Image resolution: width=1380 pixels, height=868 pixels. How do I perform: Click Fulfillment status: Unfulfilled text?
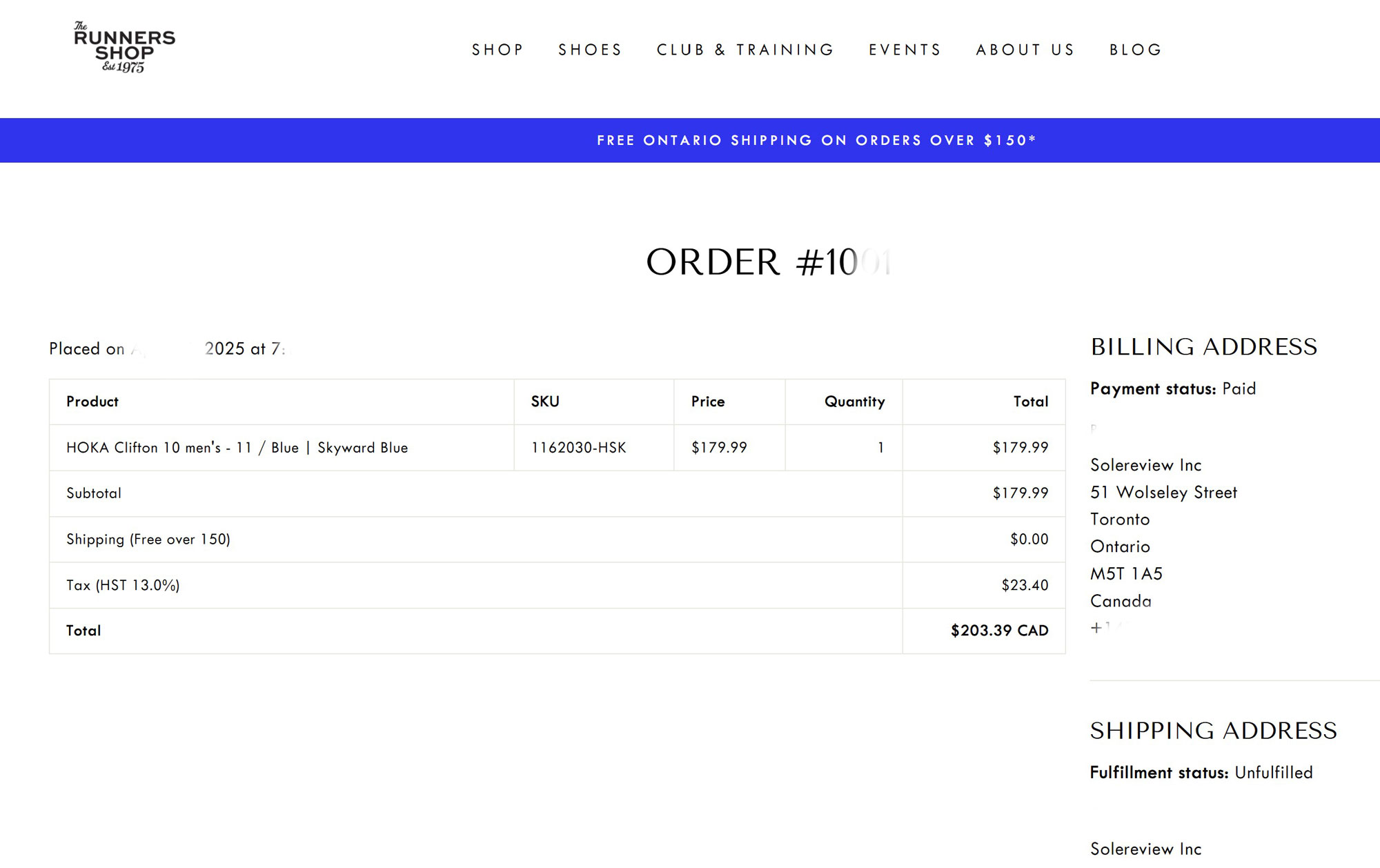pyautogui.click(x=1201, y=773)
